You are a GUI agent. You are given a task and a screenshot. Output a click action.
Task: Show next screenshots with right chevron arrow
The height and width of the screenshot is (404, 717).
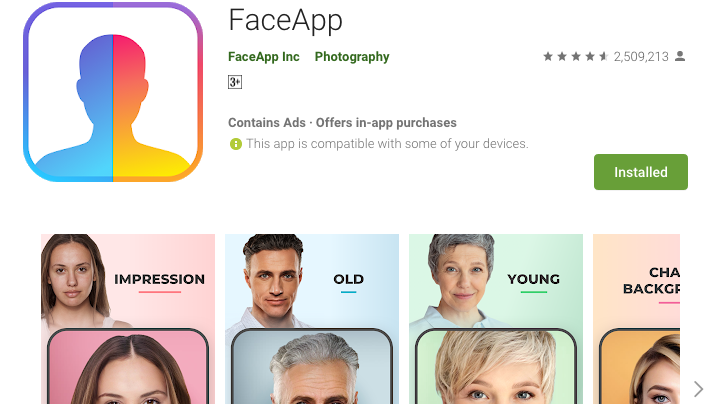click(x=698, y=389)
